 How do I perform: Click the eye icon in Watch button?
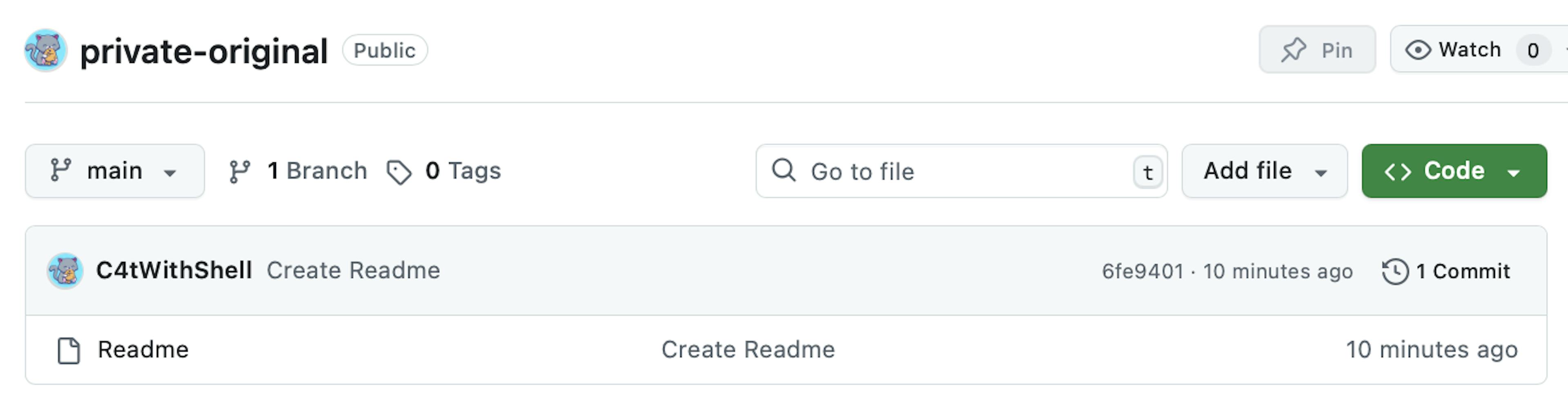[1418, 50]
